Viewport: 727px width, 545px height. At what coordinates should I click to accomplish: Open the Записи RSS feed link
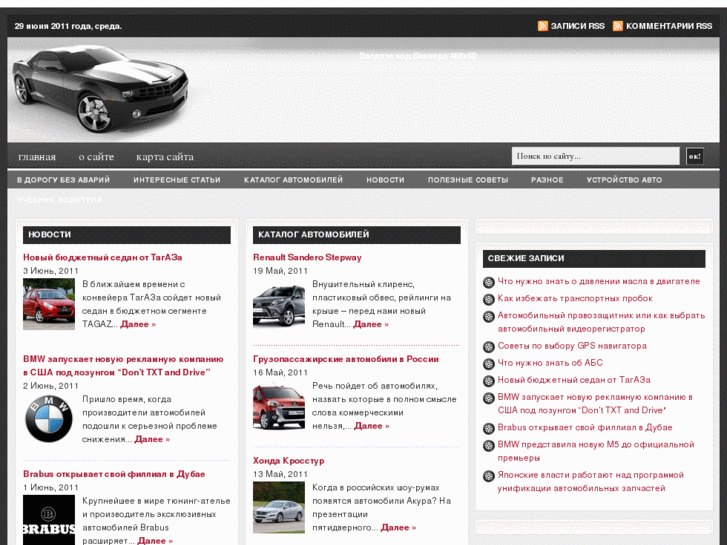click(578, 26)
